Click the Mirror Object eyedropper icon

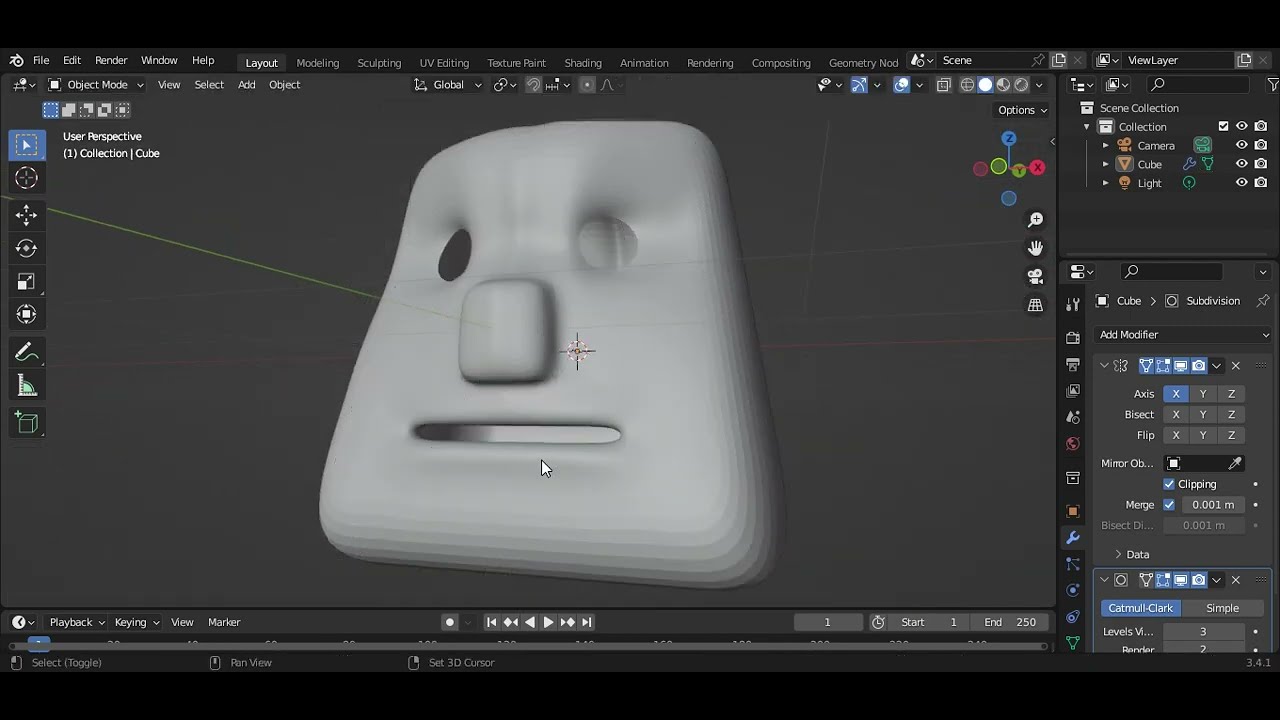tap(1235, 463)
